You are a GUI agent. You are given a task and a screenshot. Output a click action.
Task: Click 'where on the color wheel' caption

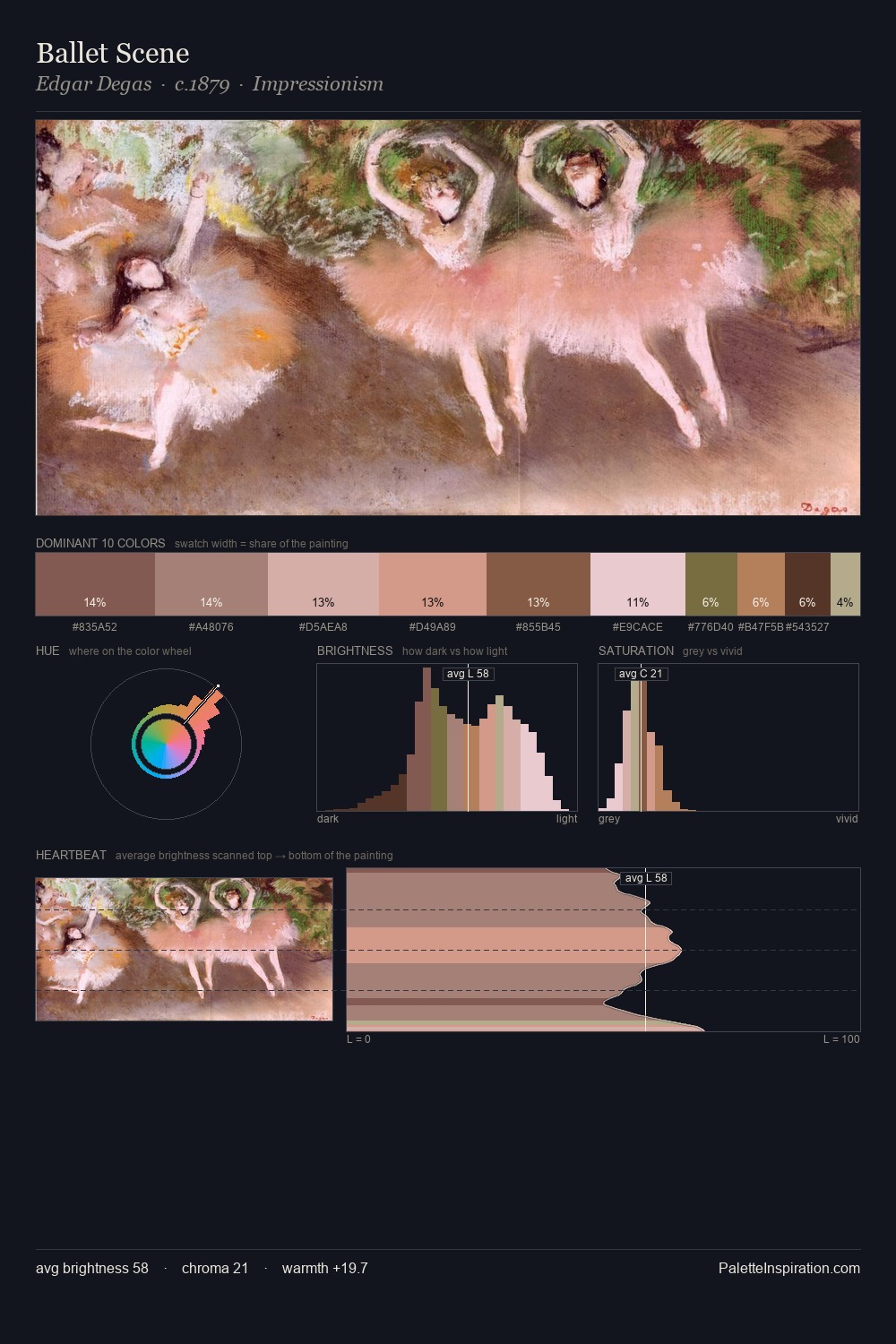[130, 651]
